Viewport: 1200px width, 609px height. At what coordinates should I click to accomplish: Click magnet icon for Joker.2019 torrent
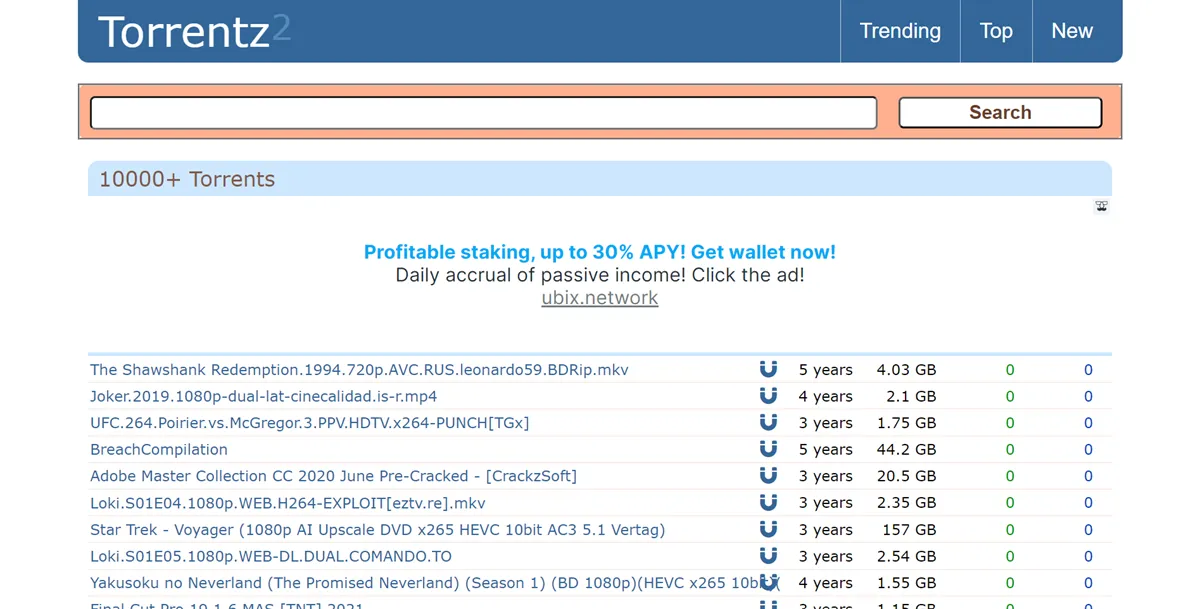coord(768,396)
